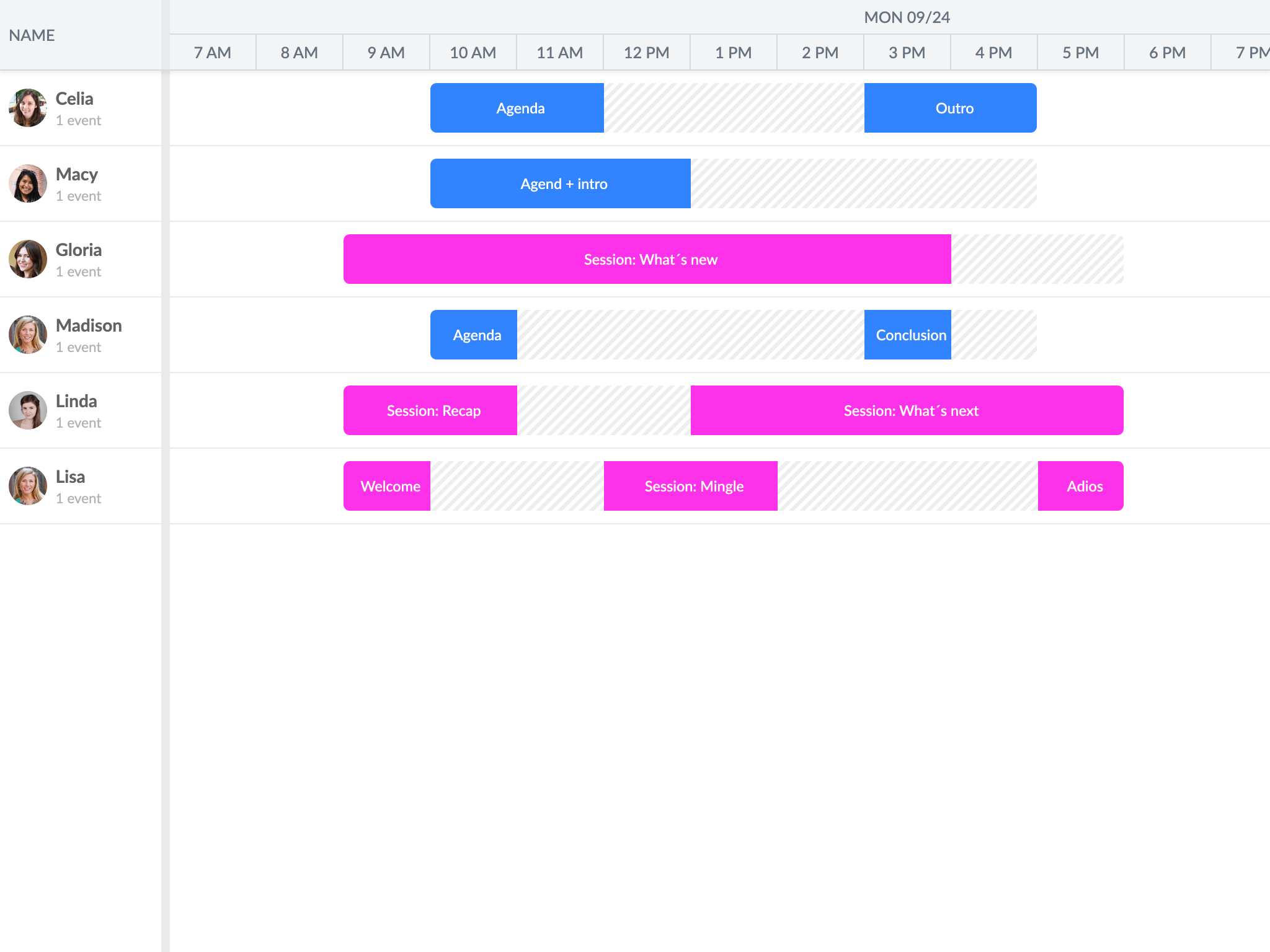Click '1 event' under Macy

point(78,196)
